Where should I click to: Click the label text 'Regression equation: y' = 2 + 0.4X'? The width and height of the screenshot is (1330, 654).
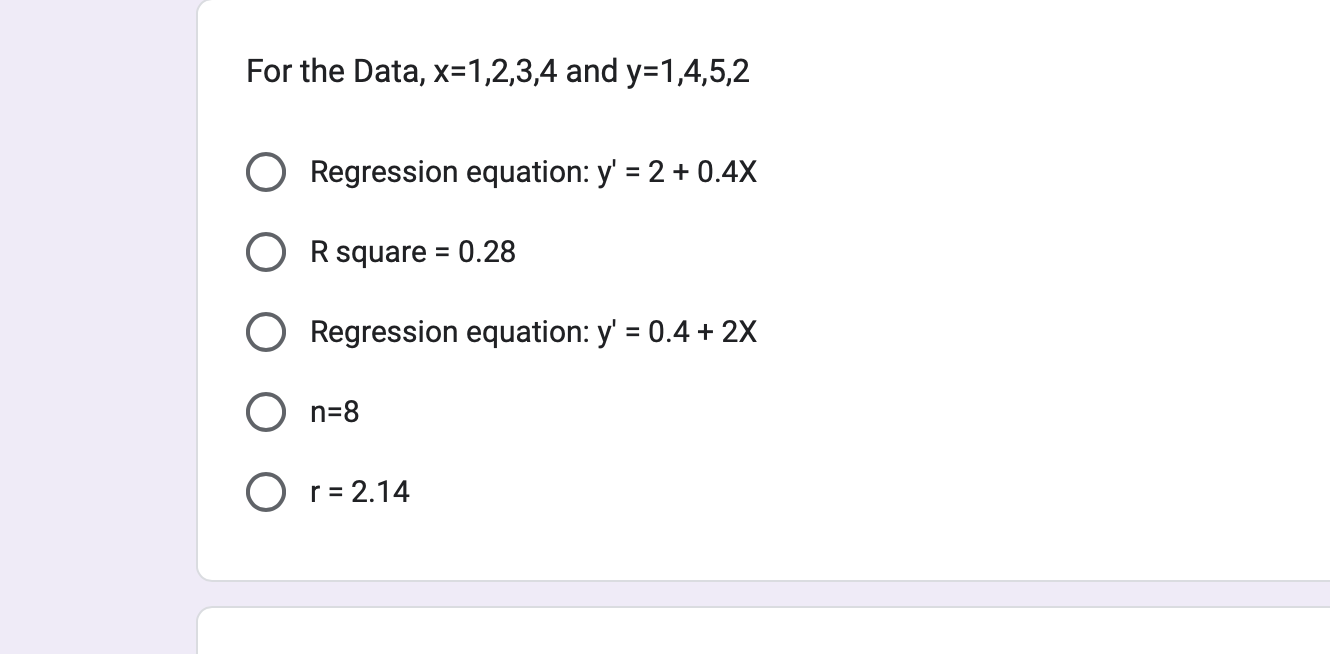(x=533, y=172)
